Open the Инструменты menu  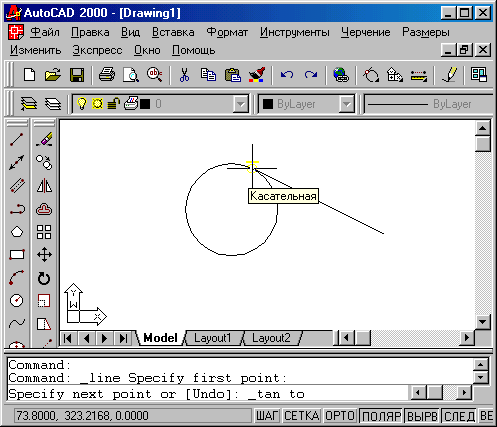(x=295, y=32)
